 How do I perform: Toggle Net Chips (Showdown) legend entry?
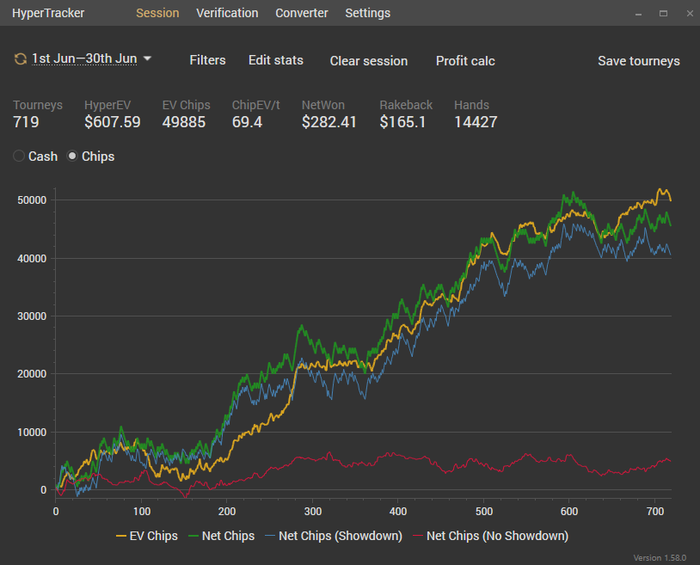334,536
